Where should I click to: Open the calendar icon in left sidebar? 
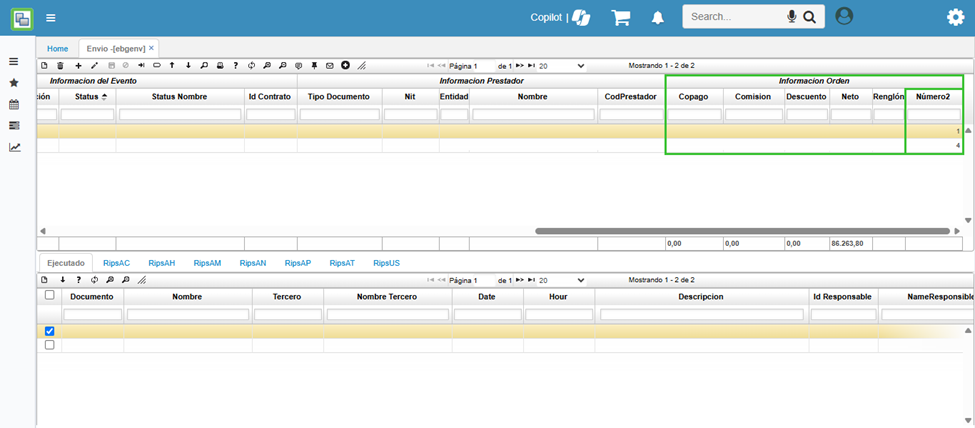tap(14, 104)
